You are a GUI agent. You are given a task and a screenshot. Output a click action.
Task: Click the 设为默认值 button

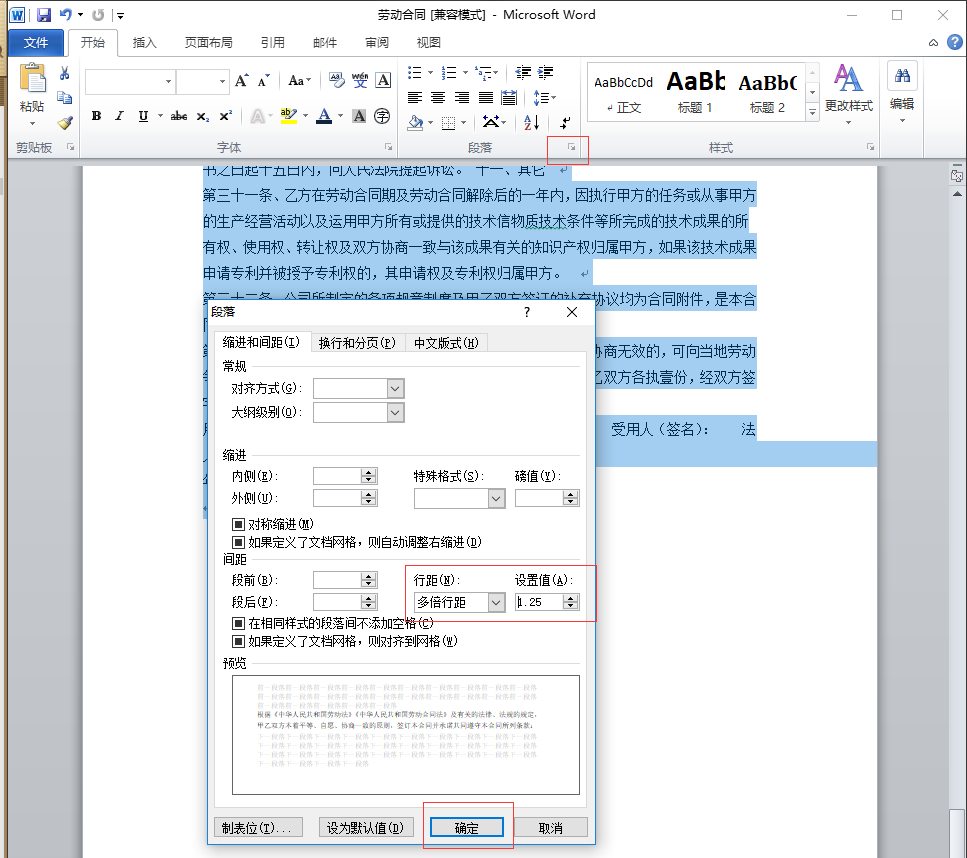(365, 828)
